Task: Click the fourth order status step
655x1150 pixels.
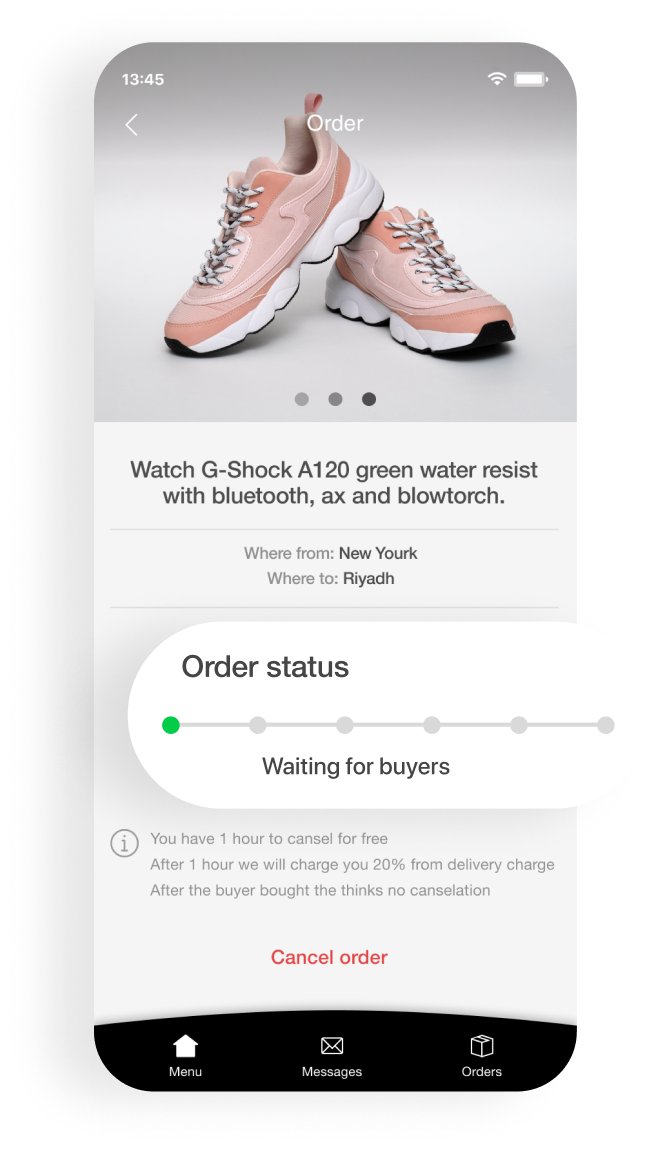Action: click(x=432, y=725)
